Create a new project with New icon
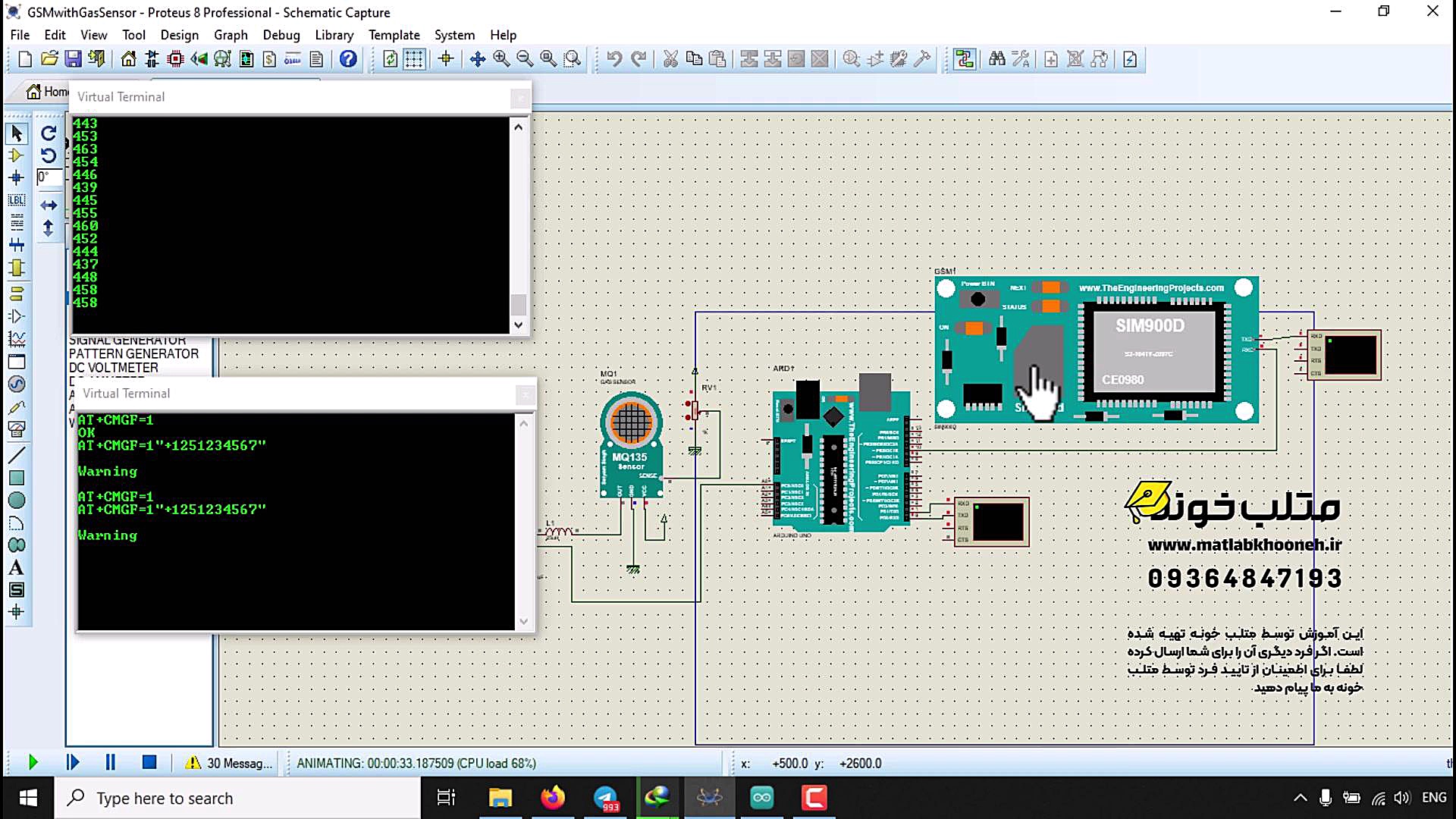Image resolution: width=1456 pixels, height=819 pixels. [25, 59]
